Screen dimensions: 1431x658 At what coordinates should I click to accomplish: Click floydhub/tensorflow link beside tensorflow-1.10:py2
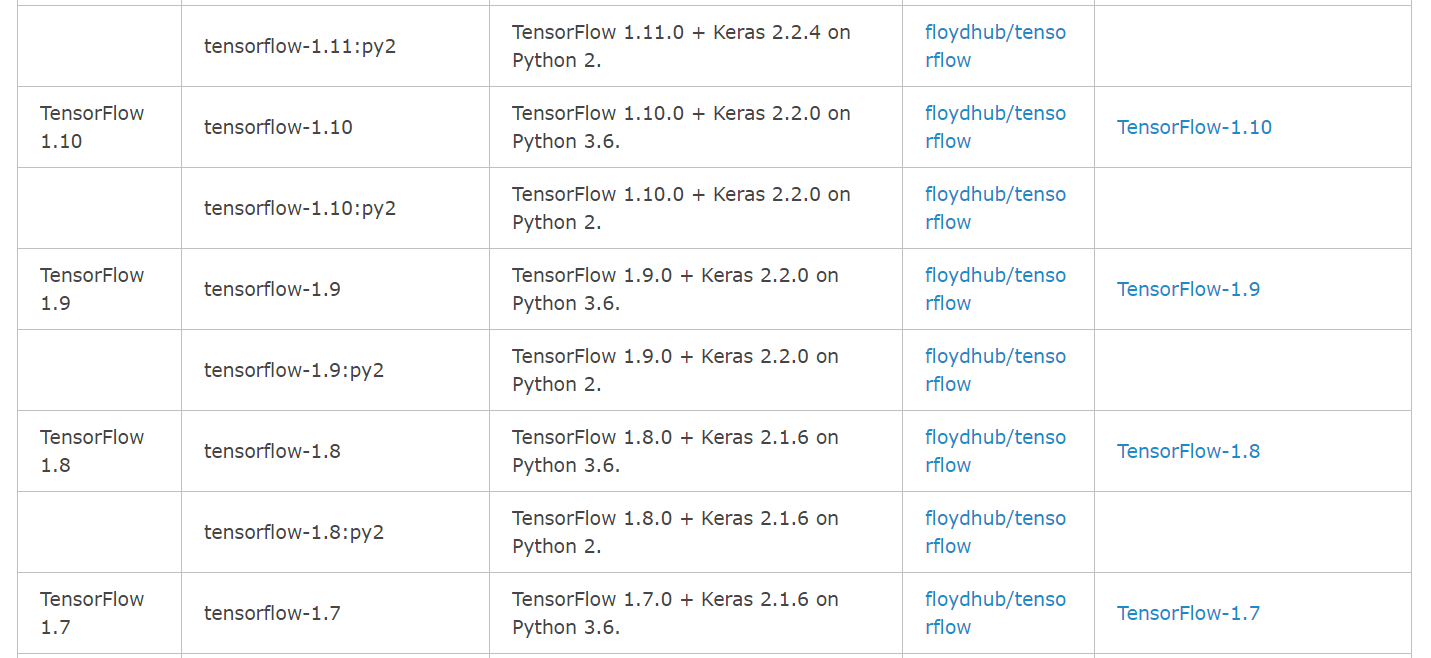click(995, 208)
